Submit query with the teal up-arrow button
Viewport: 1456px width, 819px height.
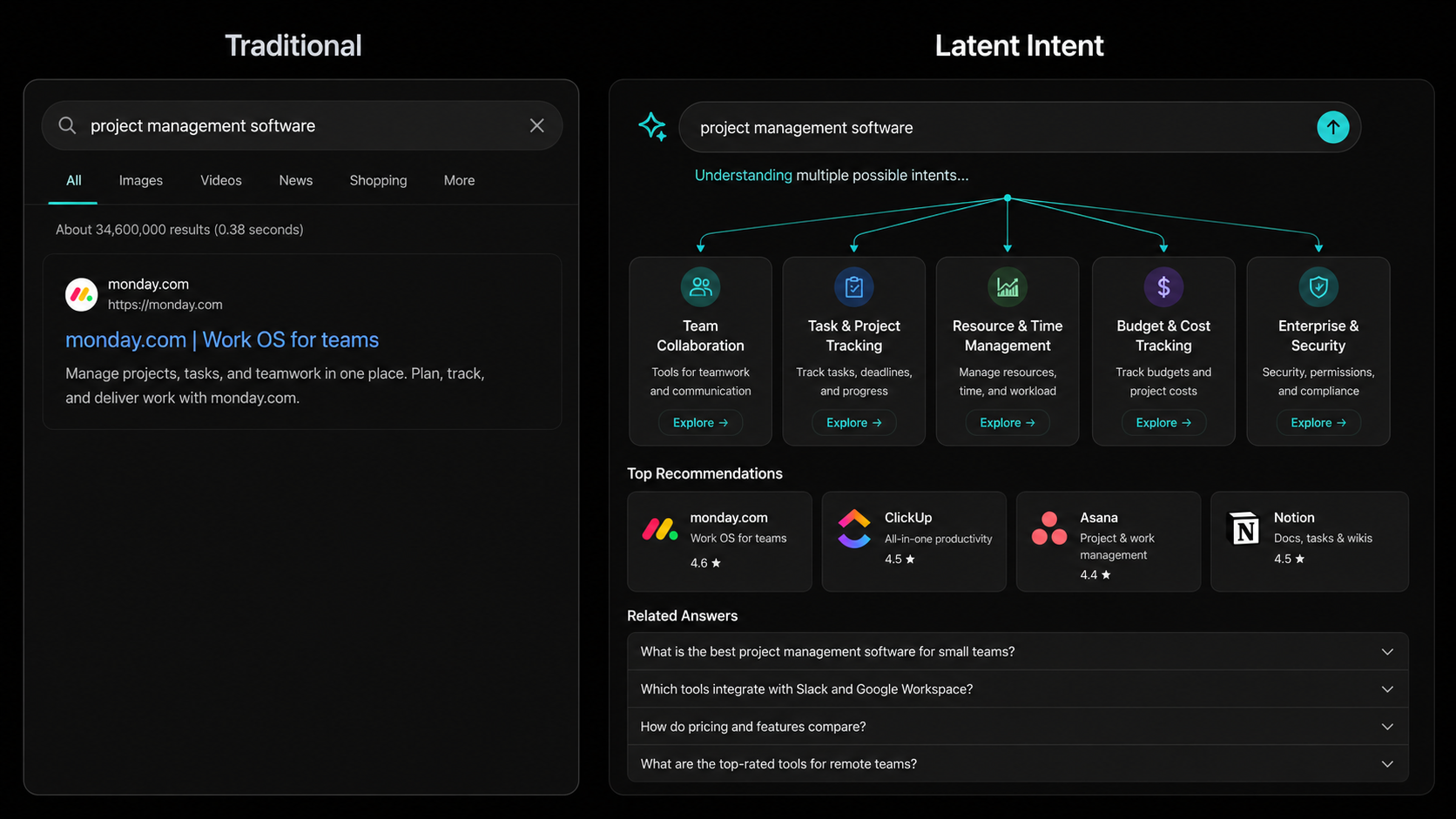(x=1332, y=127)
